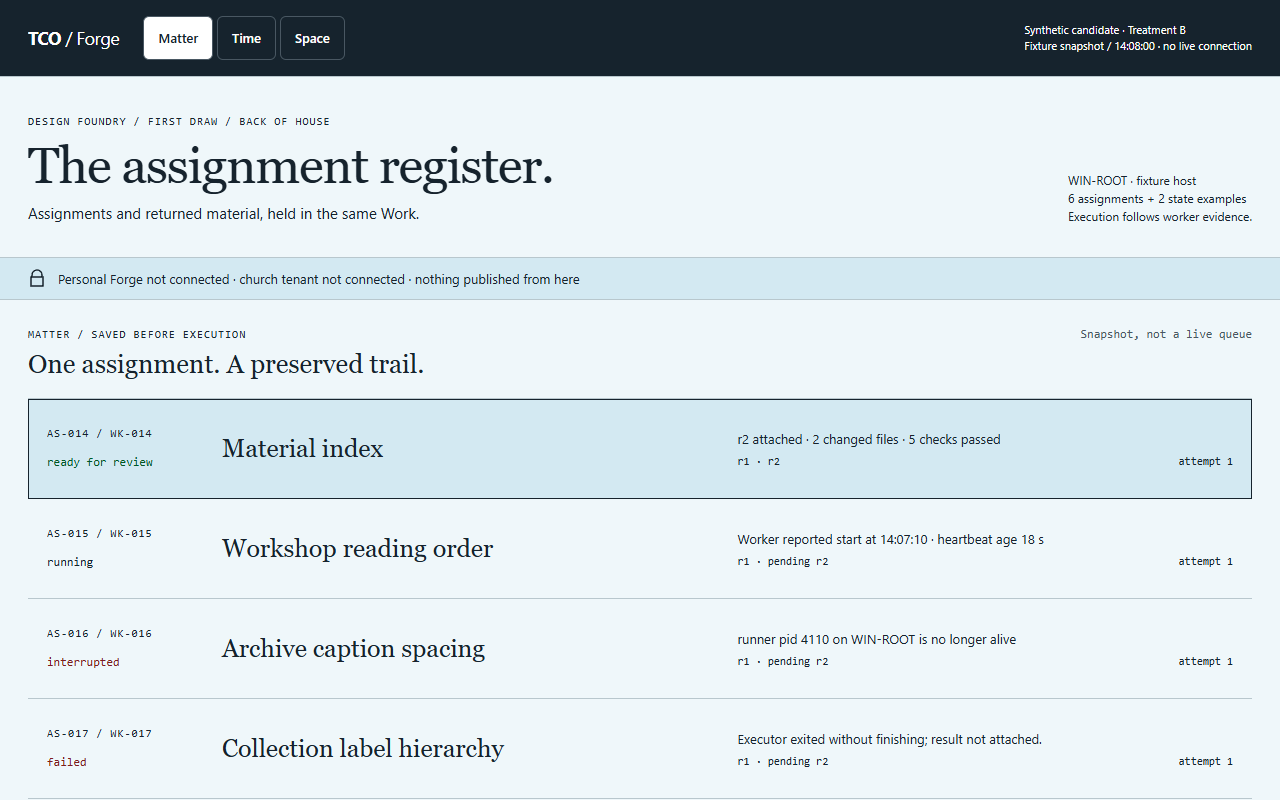
Task: Click the ready for review status label
Action: point(100,462)
